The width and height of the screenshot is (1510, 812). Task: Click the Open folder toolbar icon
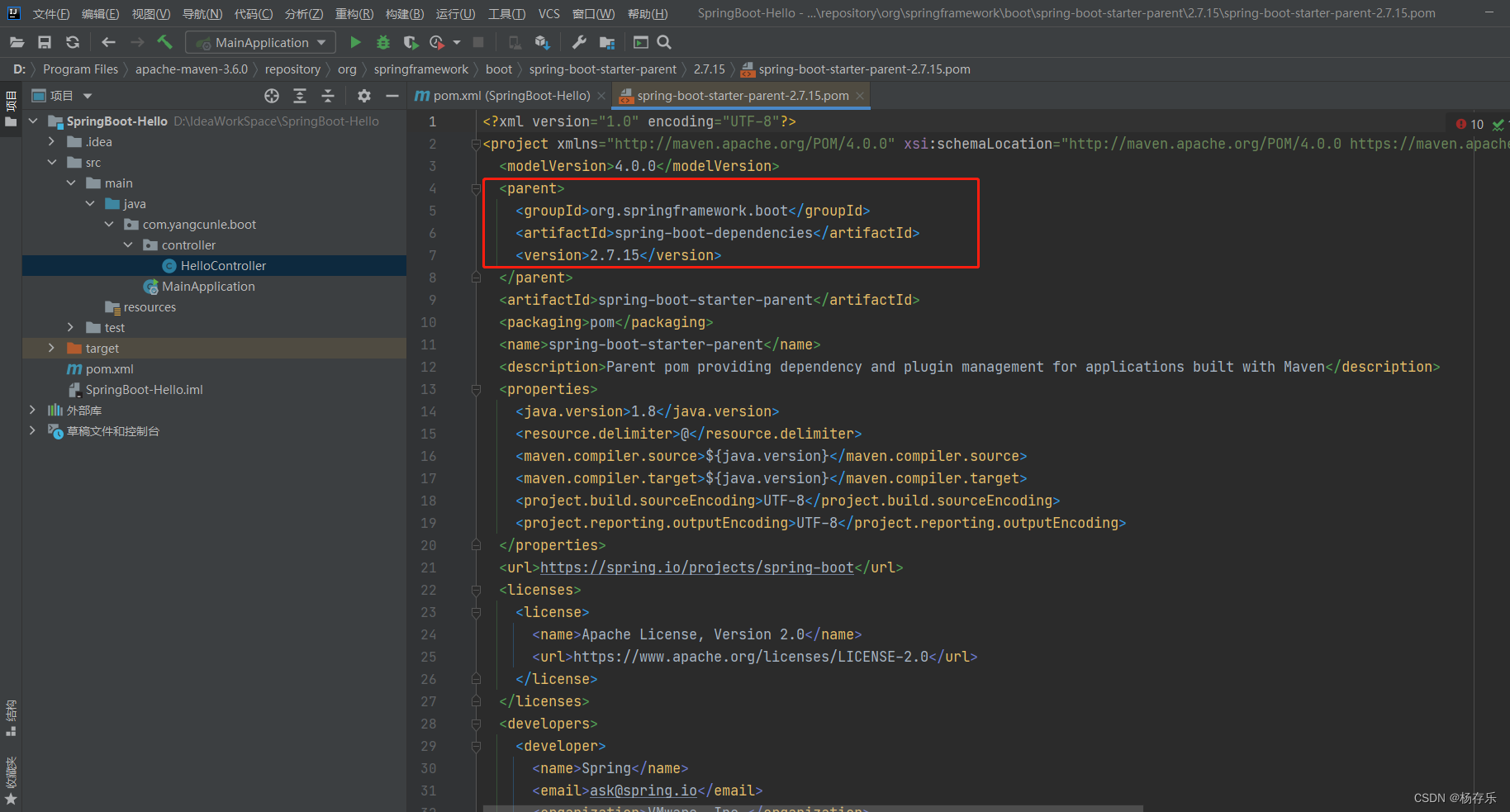17,42
